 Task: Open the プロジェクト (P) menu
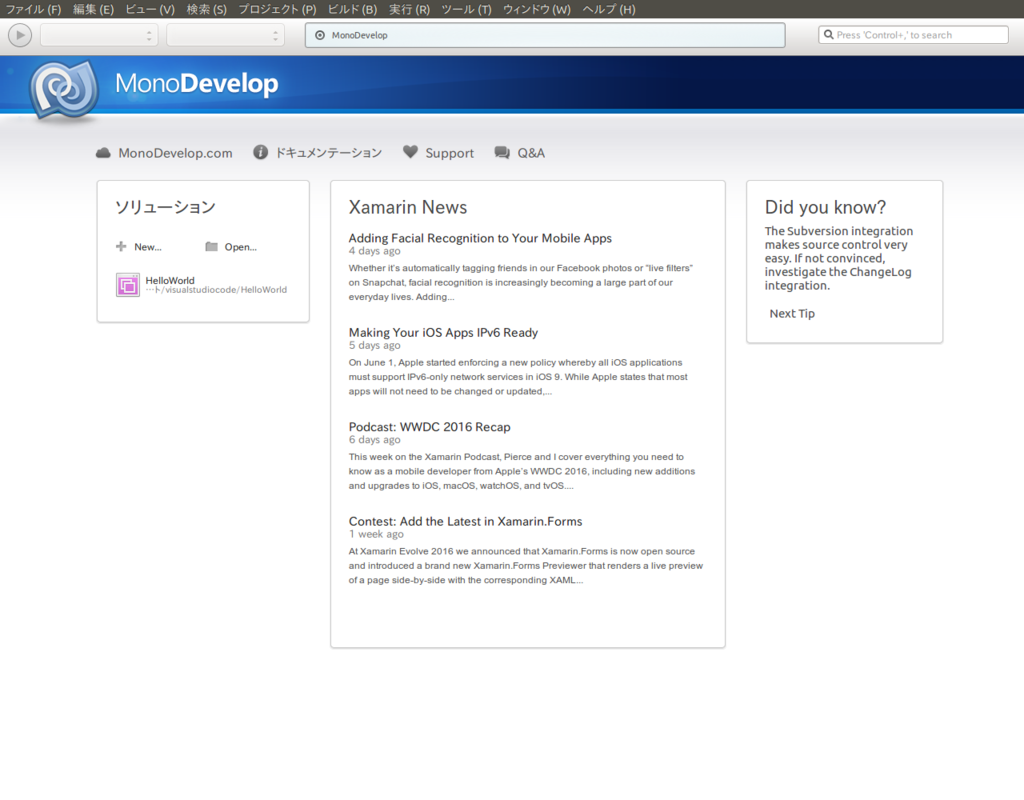click(x=277, y=9)
